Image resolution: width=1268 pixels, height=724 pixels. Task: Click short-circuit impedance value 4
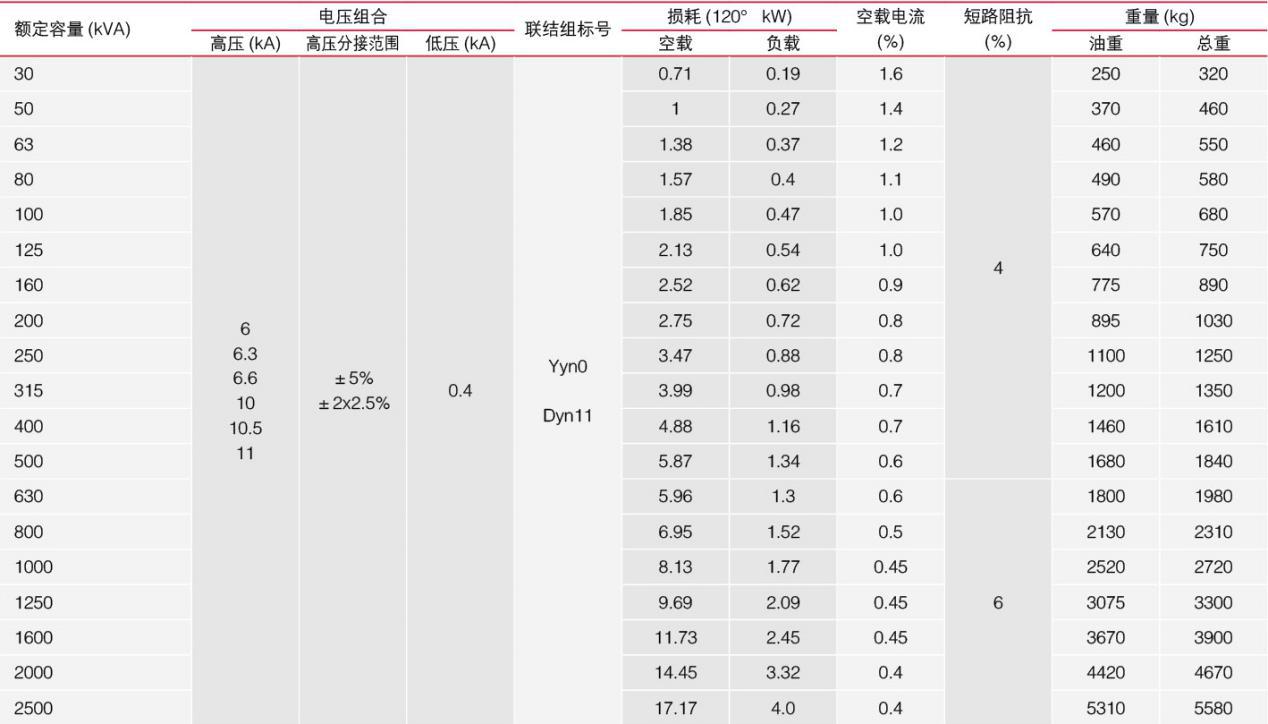(x=997, y=269)
